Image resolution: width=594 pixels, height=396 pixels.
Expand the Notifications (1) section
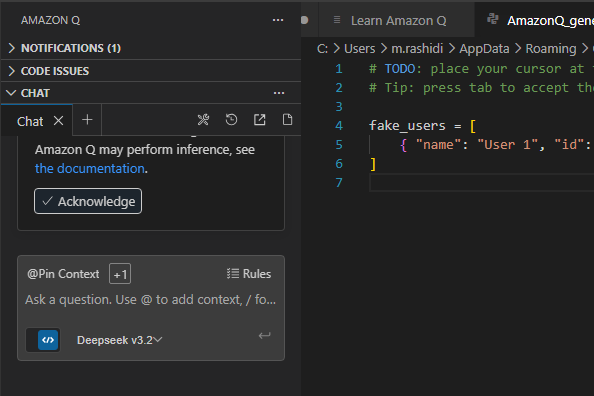coord(151,48)
